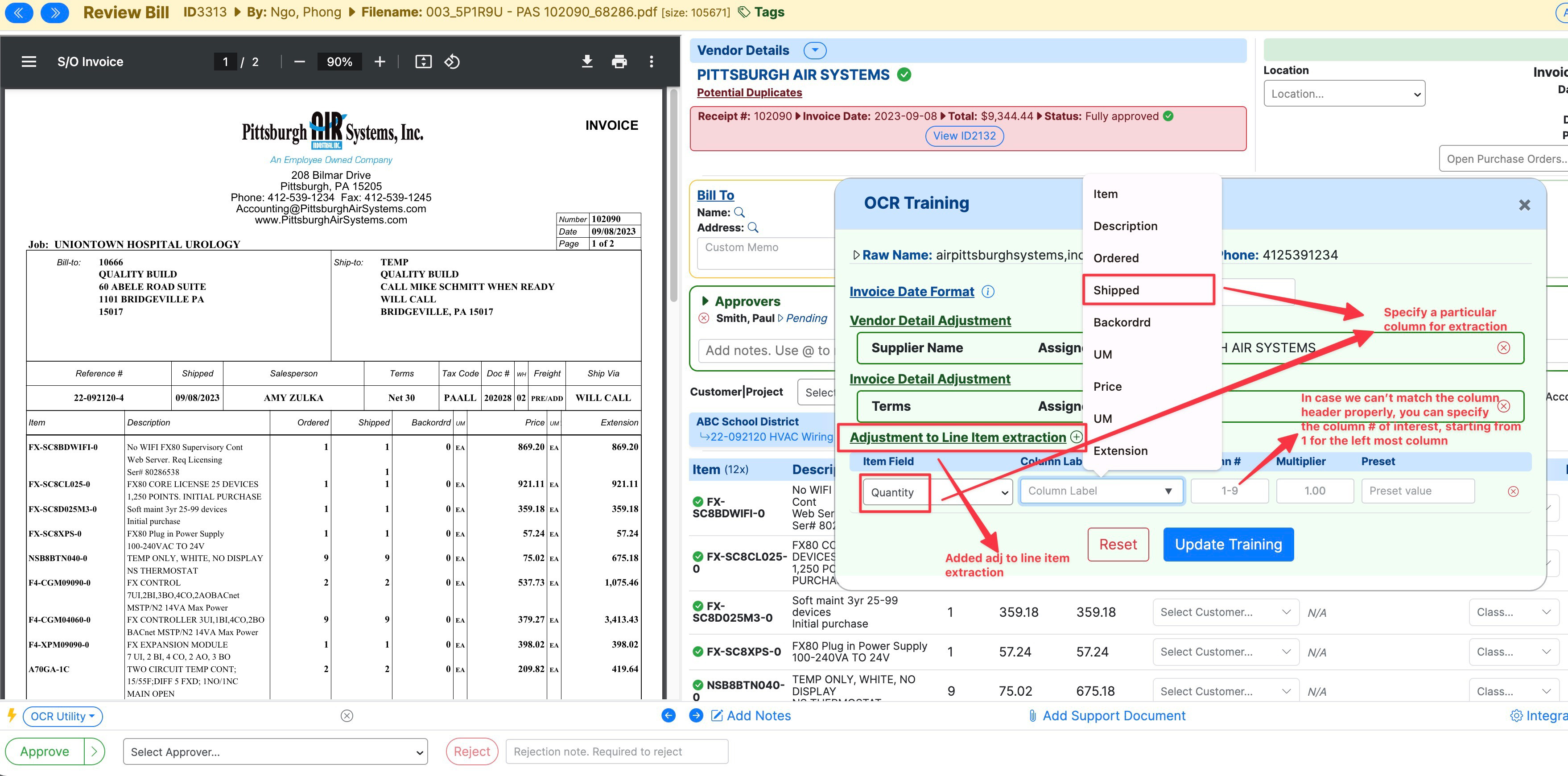Select Customer for FX-SC8D025M3-0 row
Screen dimensions: 1568x776
1226,612
